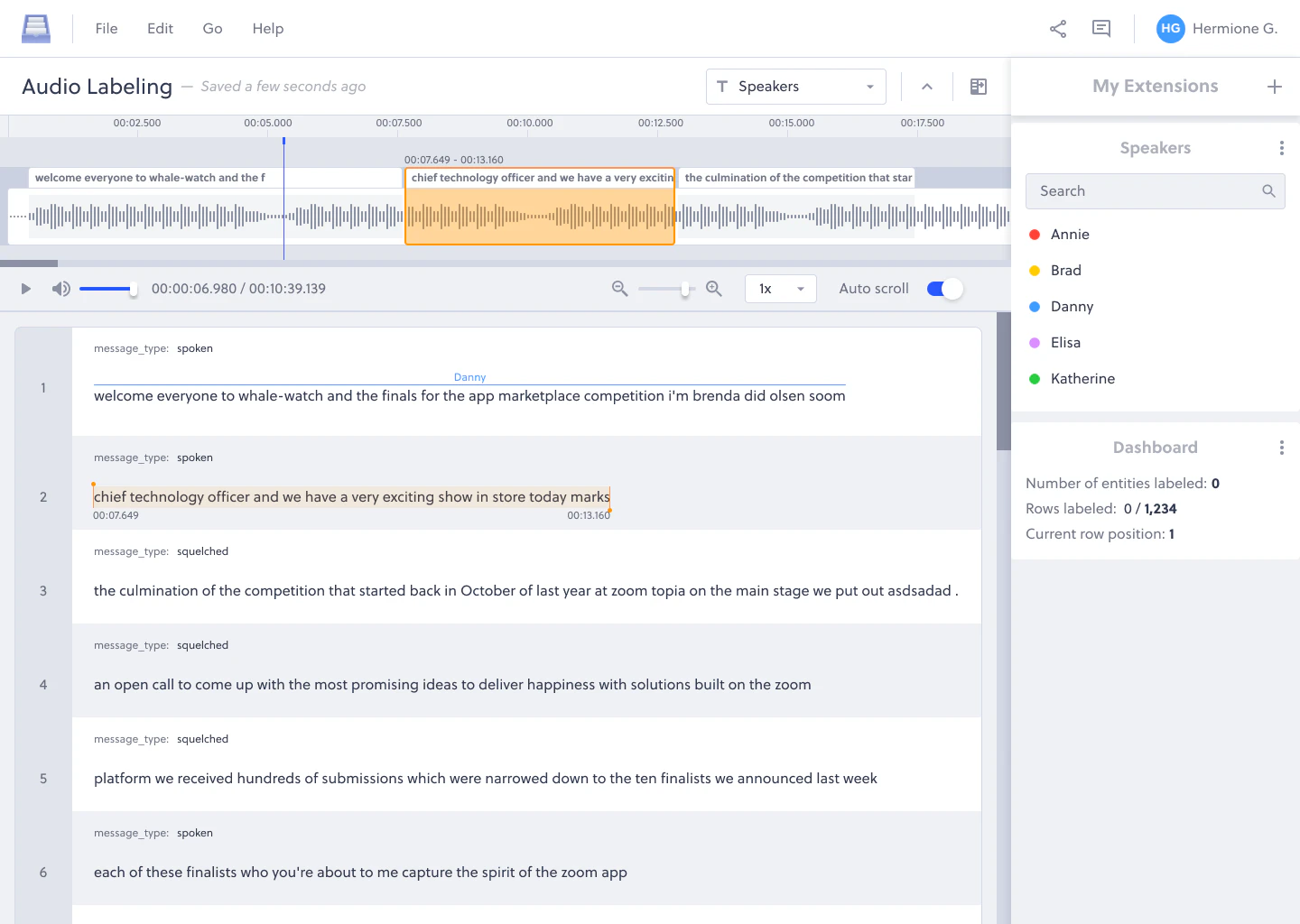Play the audio

[25, 289]
